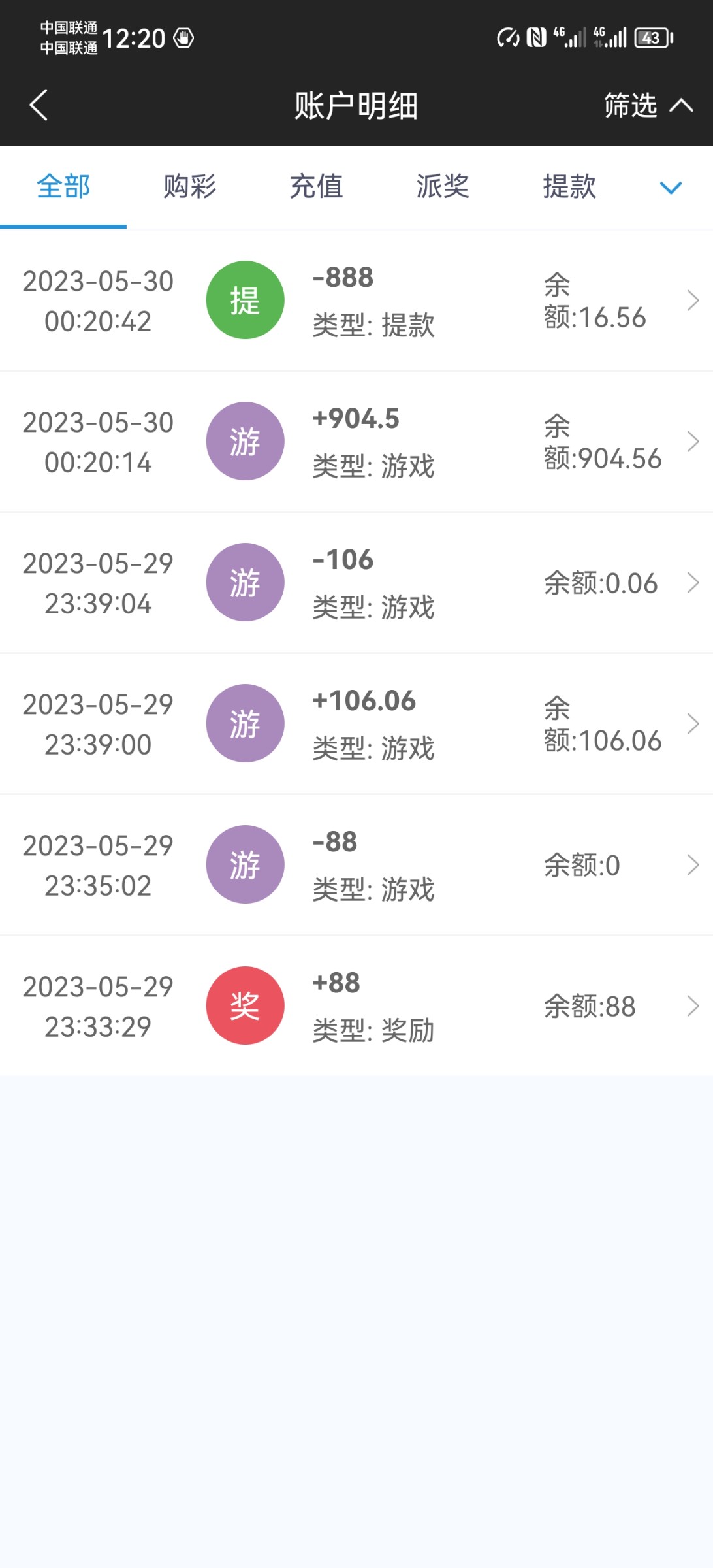Tap the purple 游 icon for -88
The height and width of the screenshot is (1568, 713).
click(x=245, y=864)
